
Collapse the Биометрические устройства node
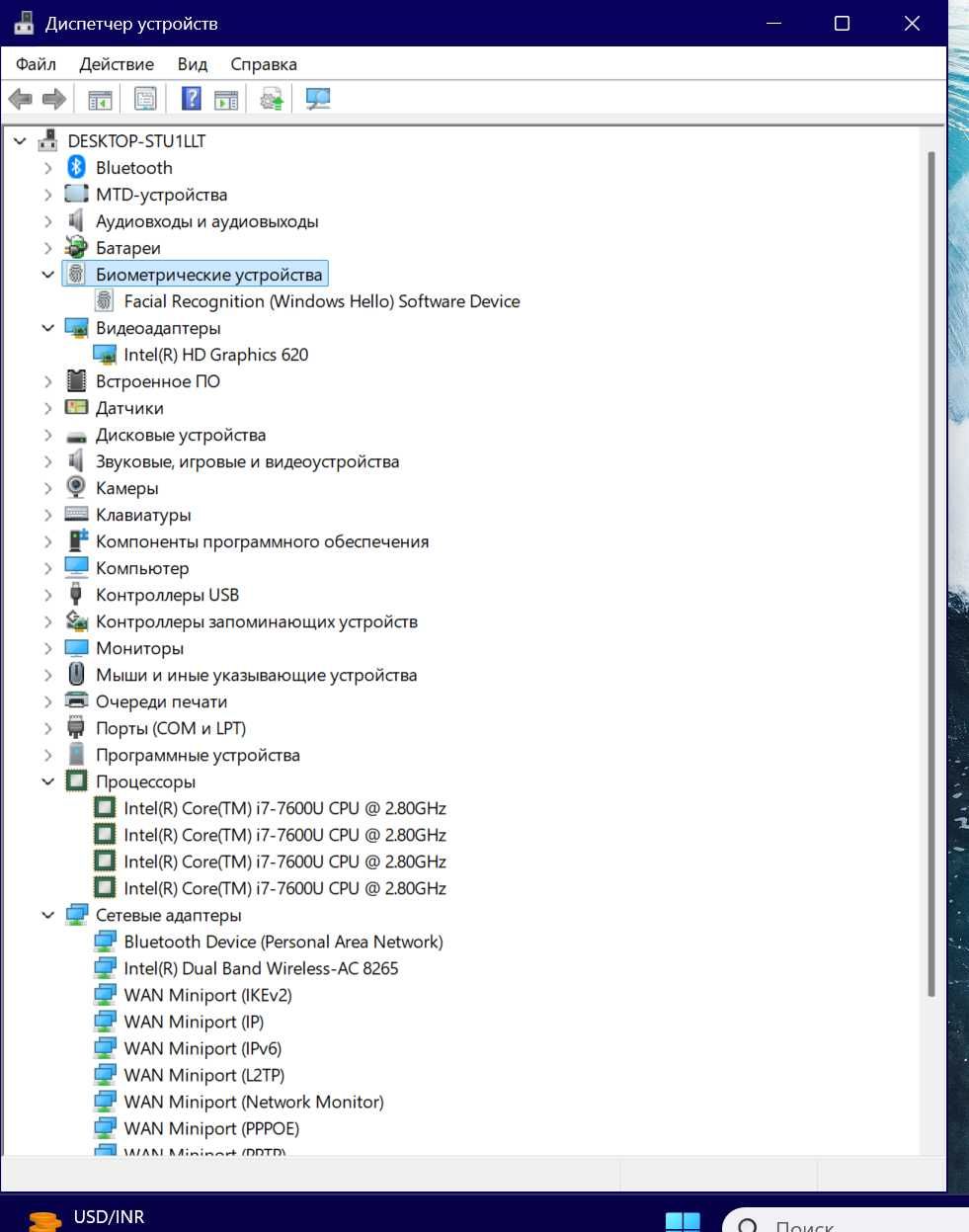pyautogui.click(x=47, y=275)
